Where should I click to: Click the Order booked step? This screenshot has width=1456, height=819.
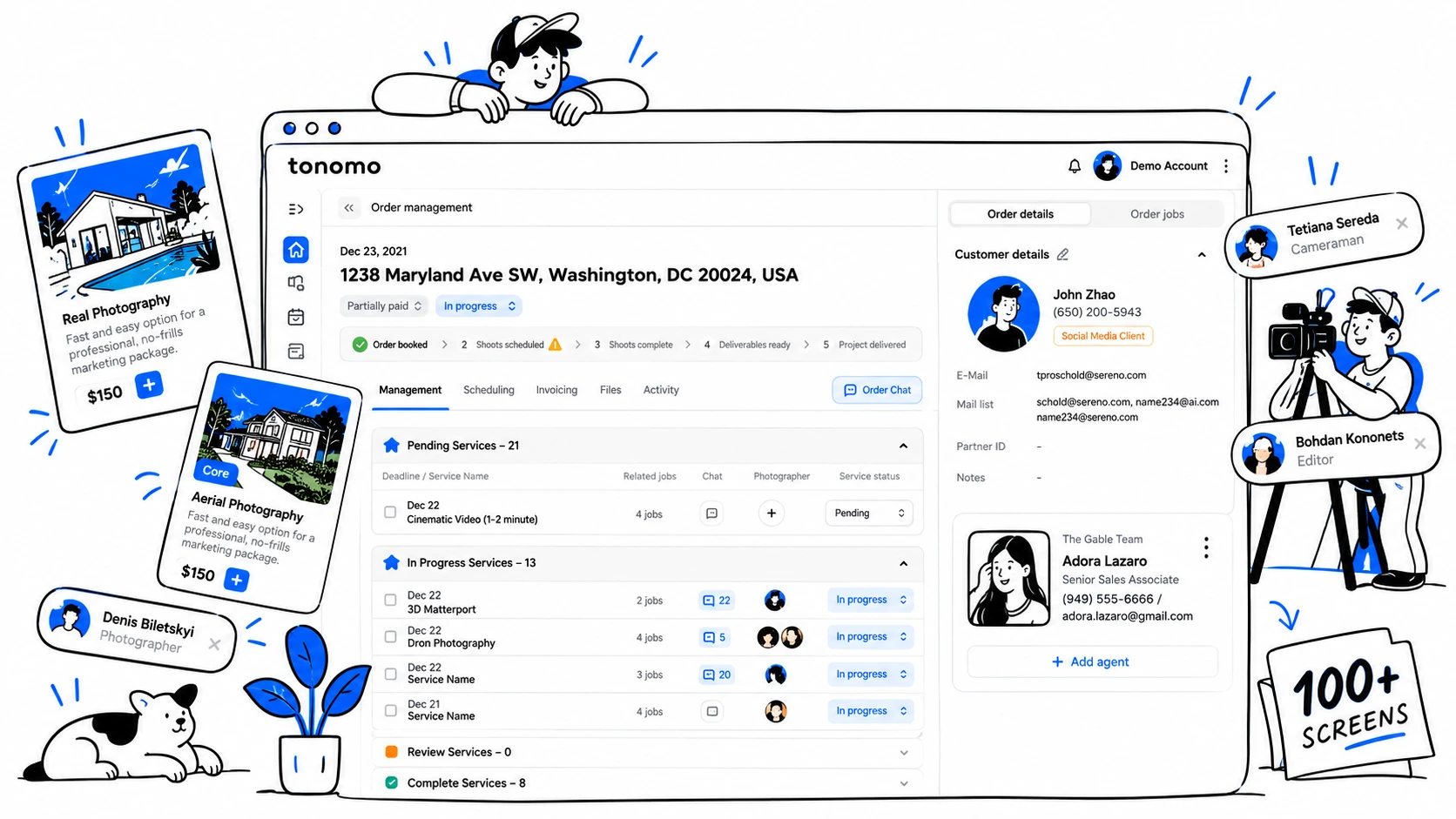tap(390, 345)
